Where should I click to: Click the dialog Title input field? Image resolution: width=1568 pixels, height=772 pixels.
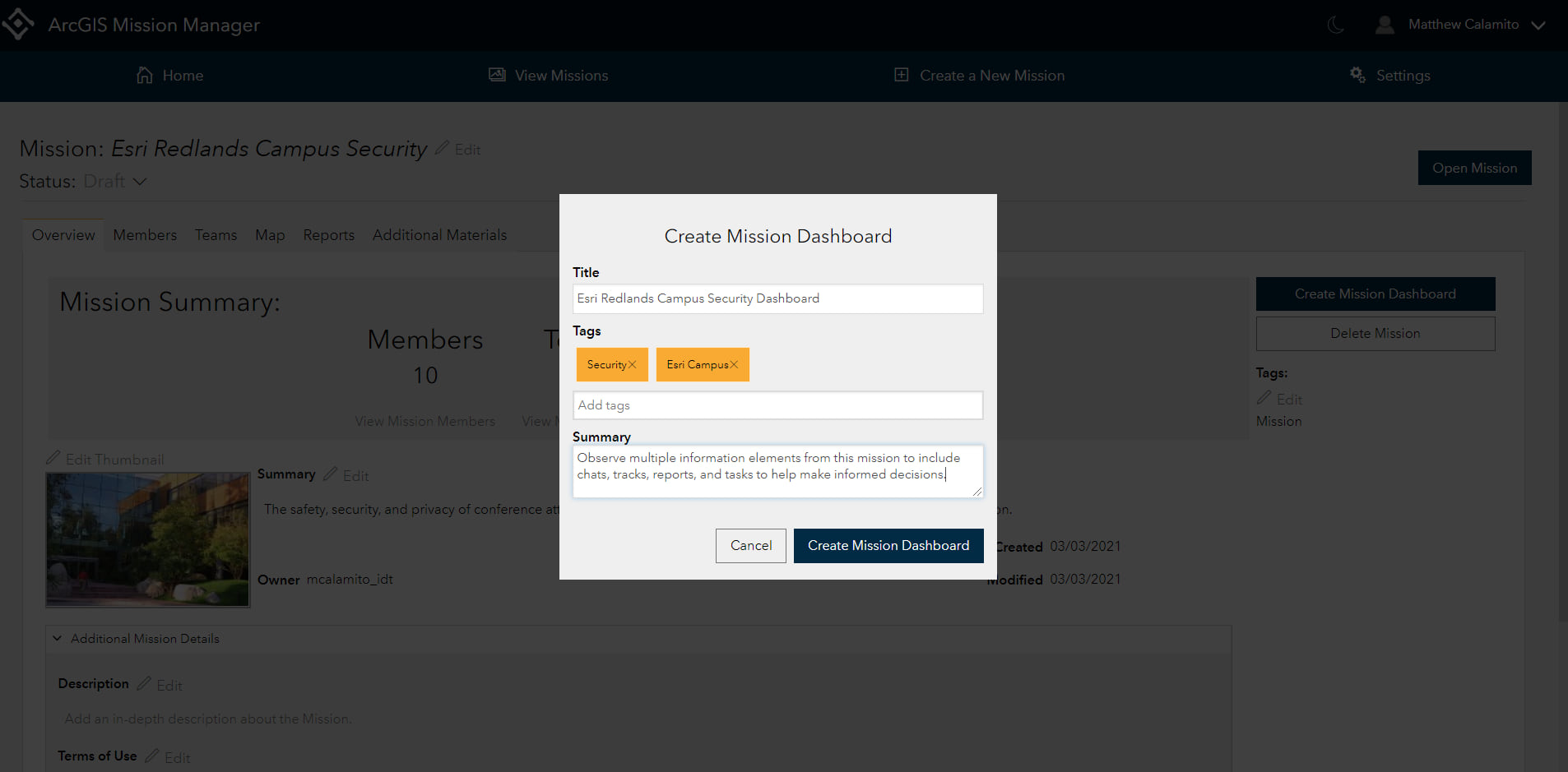click(x=777, y=298)
